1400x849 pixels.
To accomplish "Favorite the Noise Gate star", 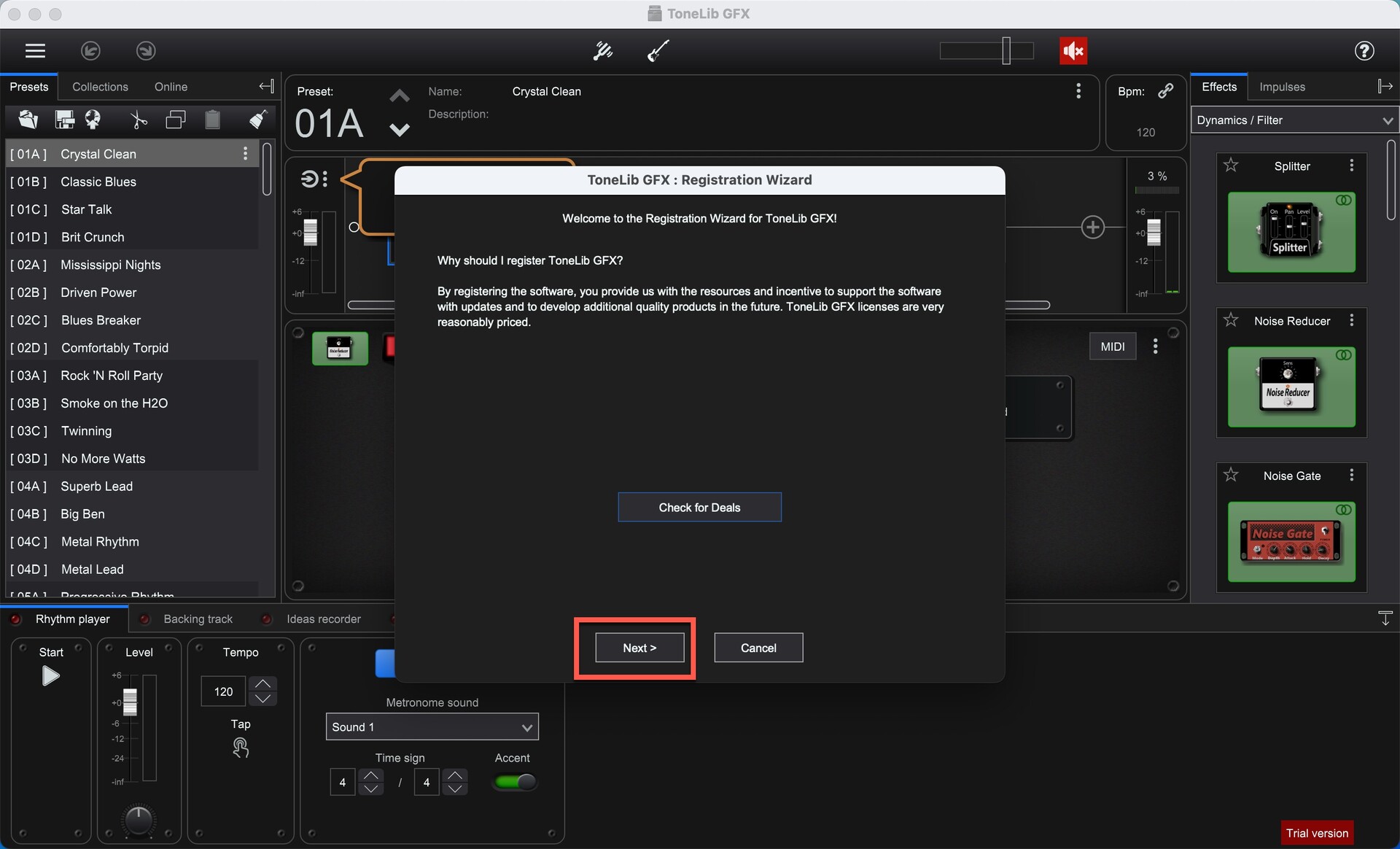I will [x=1232, y=476].
